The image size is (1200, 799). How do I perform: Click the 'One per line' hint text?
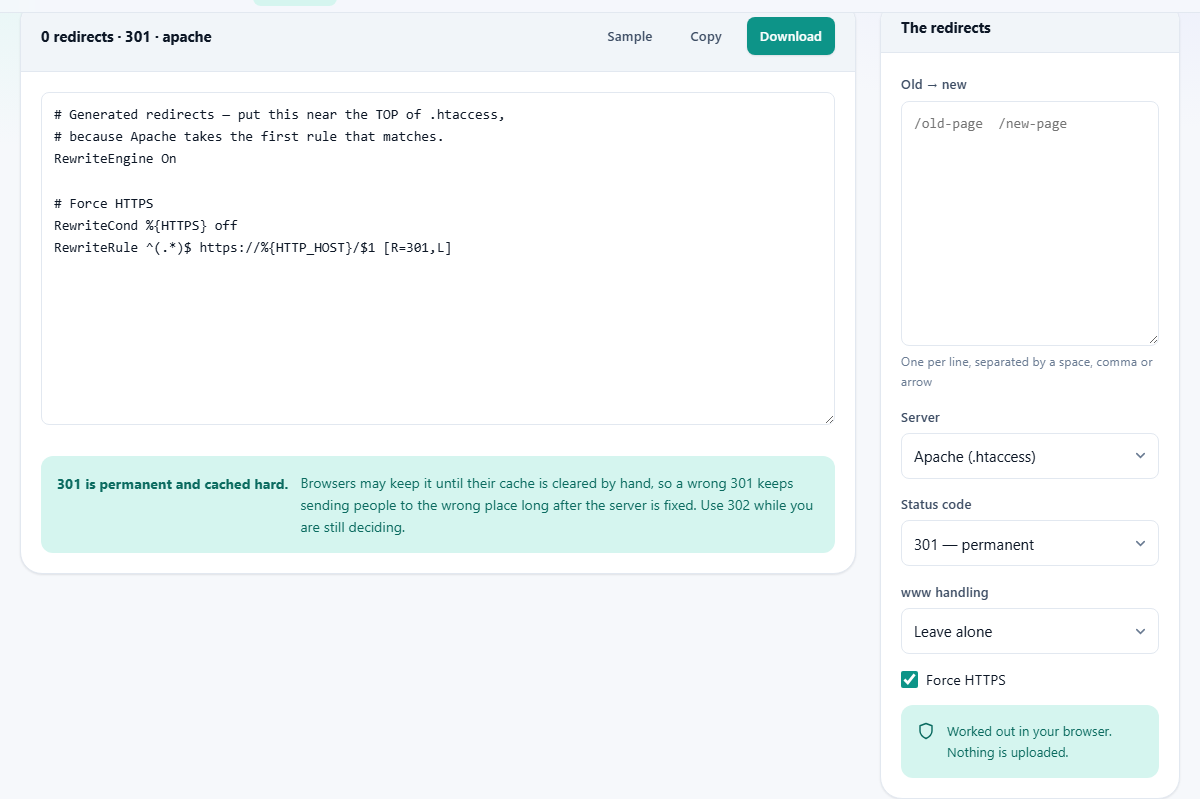(x=1027, y=372)
